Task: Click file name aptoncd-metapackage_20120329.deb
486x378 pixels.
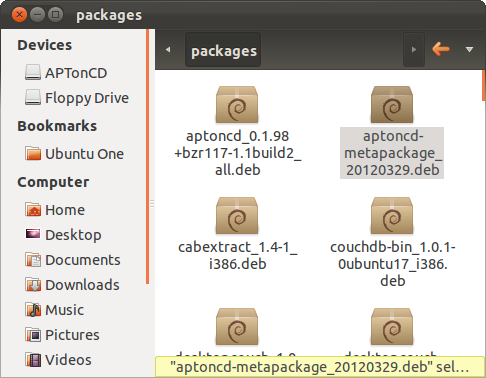Action: (x=392, y=153)
